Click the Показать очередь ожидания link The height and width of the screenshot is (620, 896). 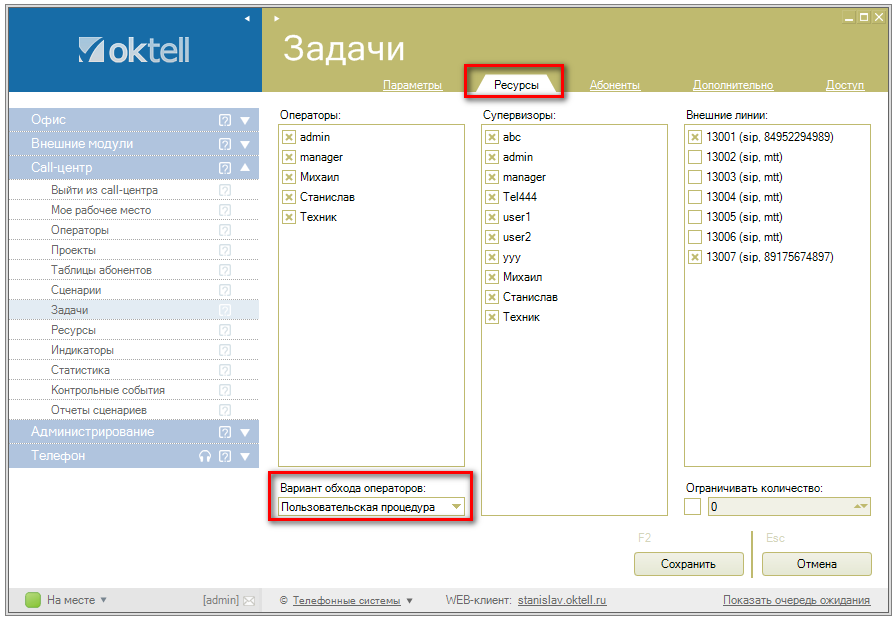pos(796,601)
